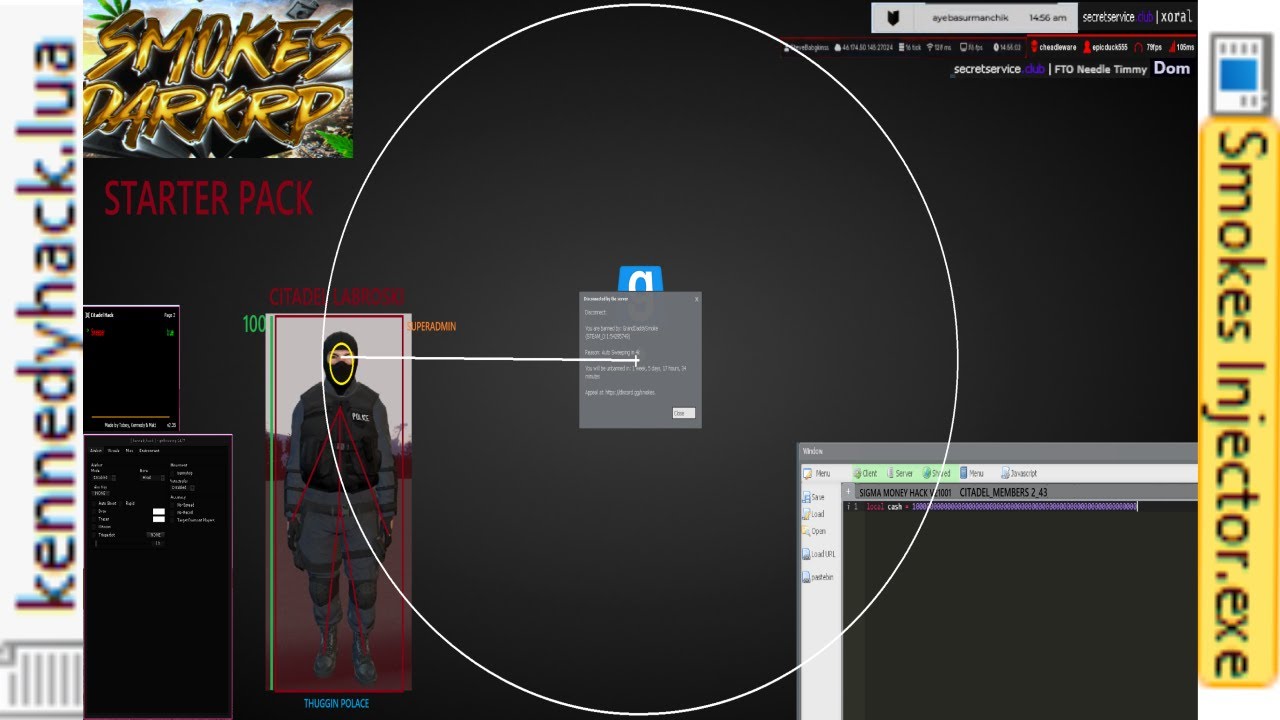This screenshot has width=1280, height=720.
Task: Click Load URL in the script editor
Action: [818, 554]
